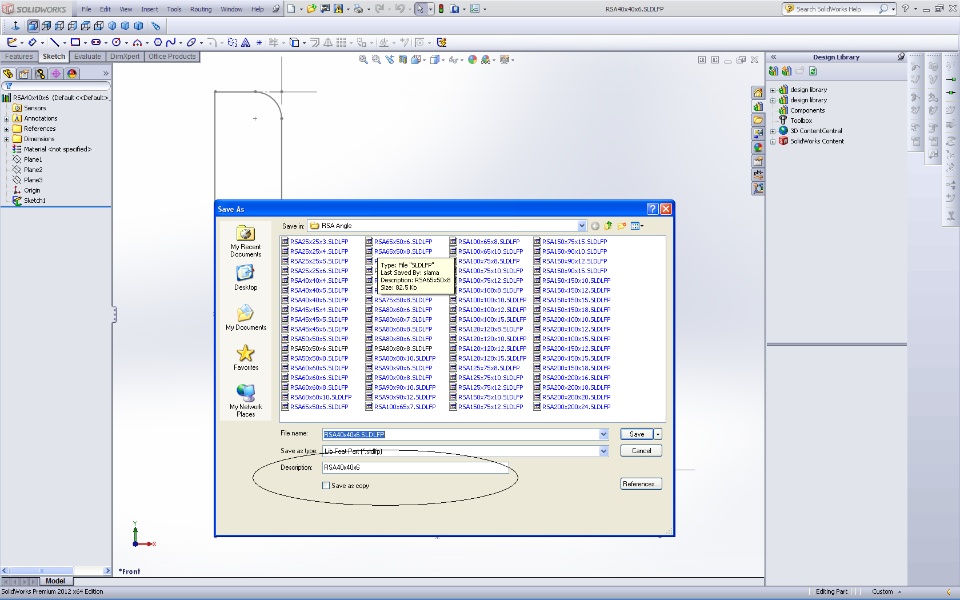Click the Rebuild traffic light icon
960x600 pixels.
pos(441,9)
